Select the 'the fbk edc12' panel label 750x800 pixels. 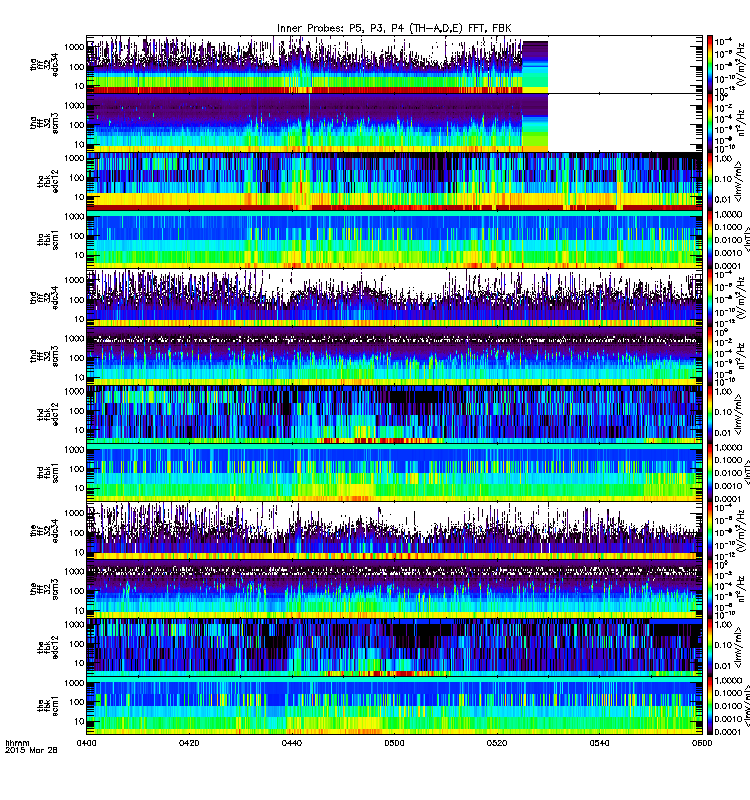click(48, 647)
